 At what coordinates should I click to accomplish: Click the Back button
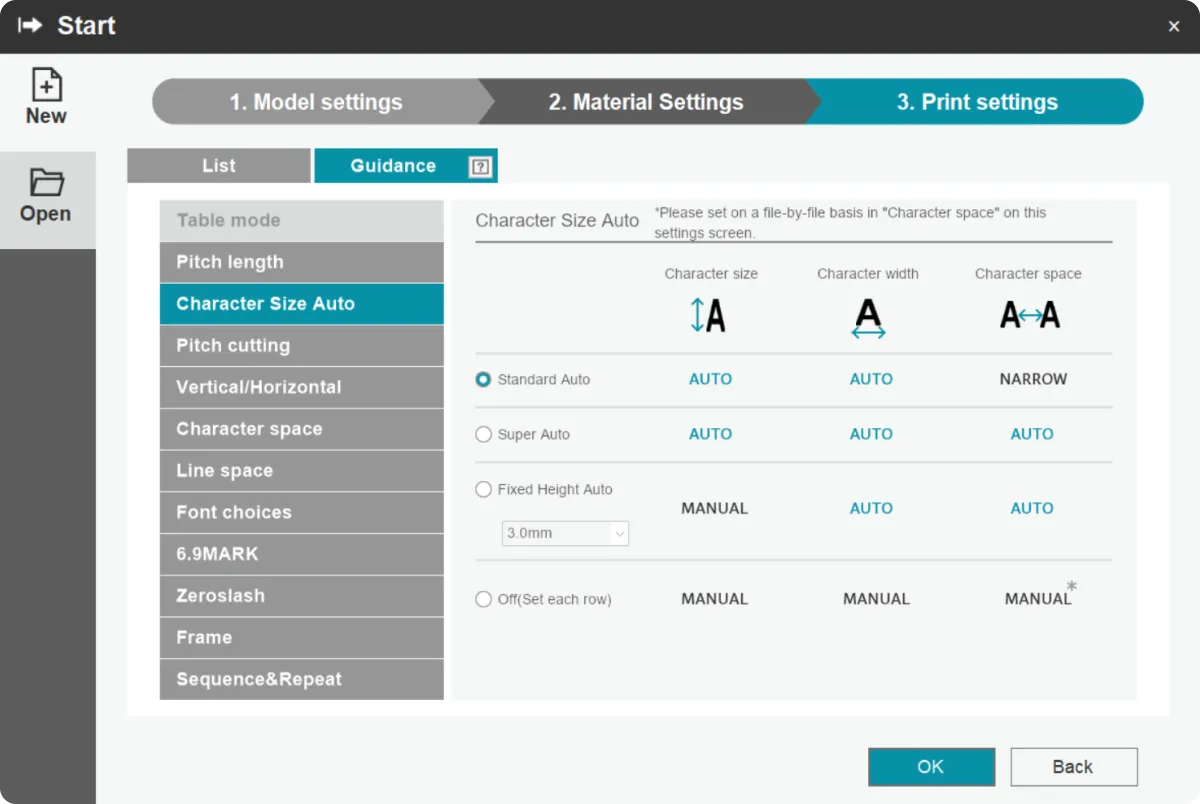(1073, 767)
